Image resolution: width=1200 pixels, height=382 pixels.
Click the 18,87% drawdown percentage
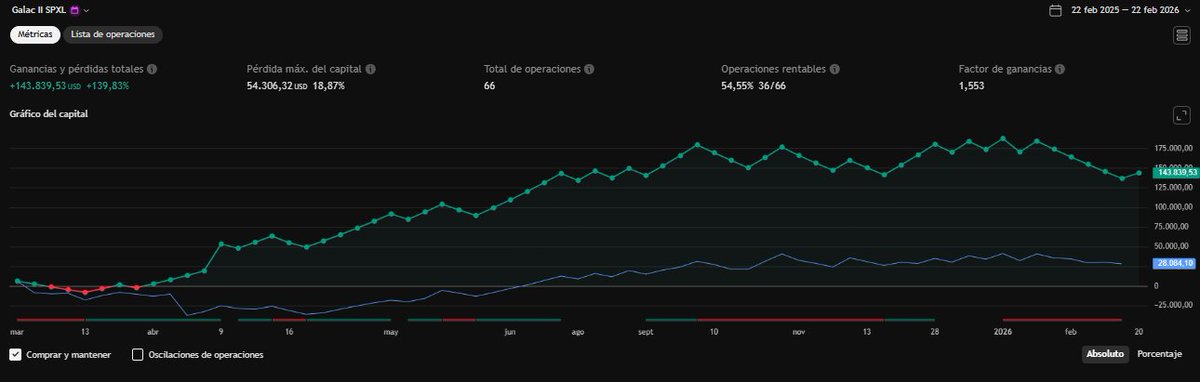tap(329, 86)
